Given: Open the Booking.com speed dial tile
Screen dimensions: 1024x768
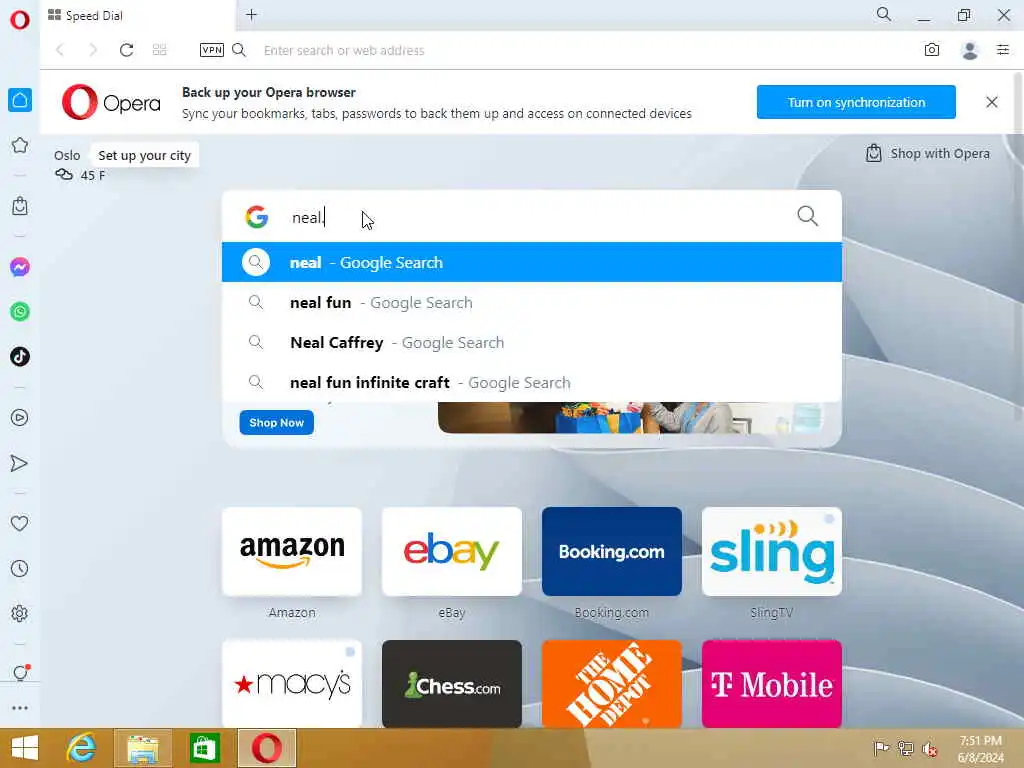Looking at the screenshot, I should coord(612,552).
